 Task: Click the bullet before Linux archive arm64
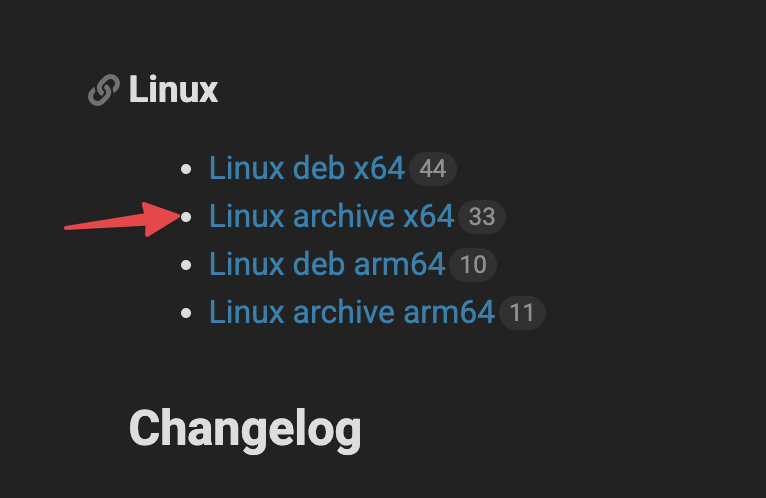click(x=186, y=313)
